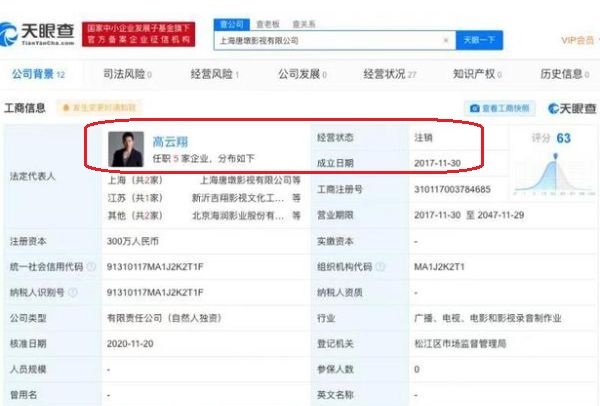
Task: Click the help icon next to 统一社会信用代码
Action: 91,267
